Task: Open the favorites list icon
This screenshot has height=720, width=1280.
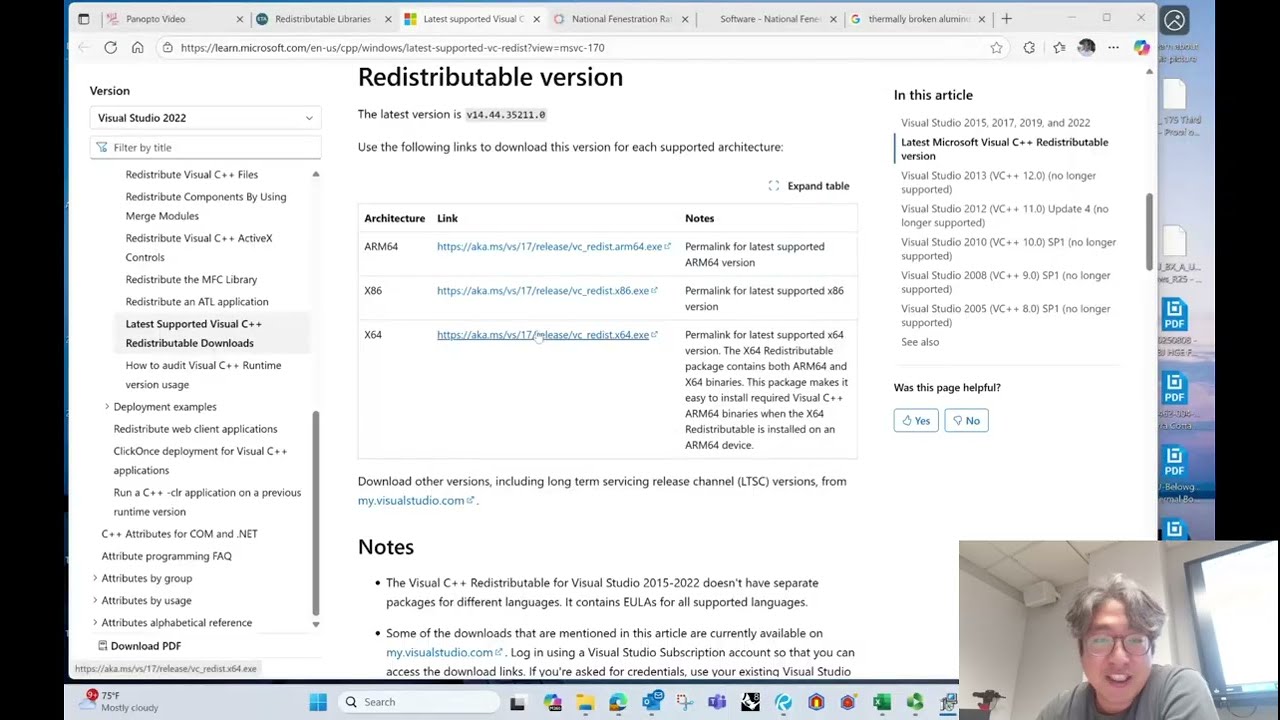Action: click(1059, 48)
